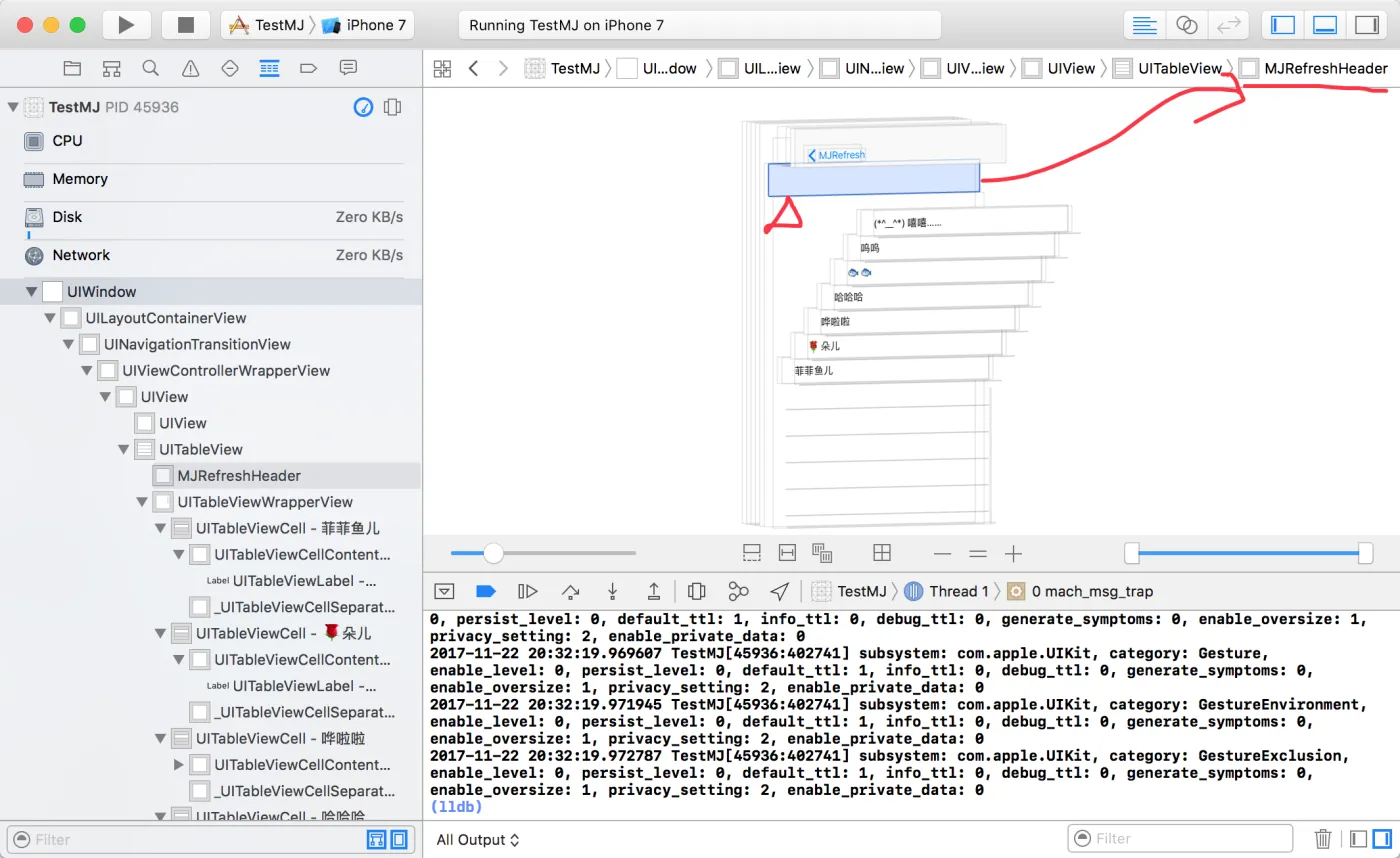Click the Step into button
The image size is (1400, 858).
tap(612, 591)
